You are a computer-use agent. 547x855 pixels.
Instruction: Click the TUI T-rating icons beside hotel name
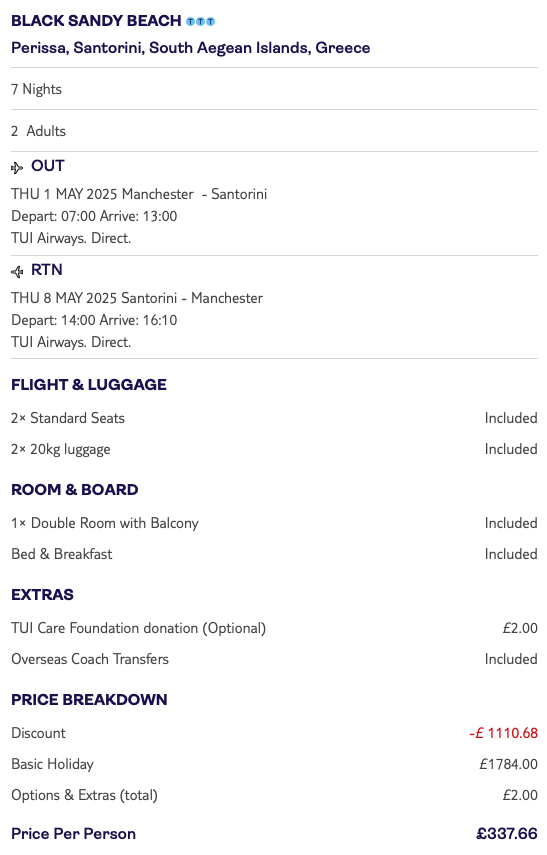coord(201,22)
